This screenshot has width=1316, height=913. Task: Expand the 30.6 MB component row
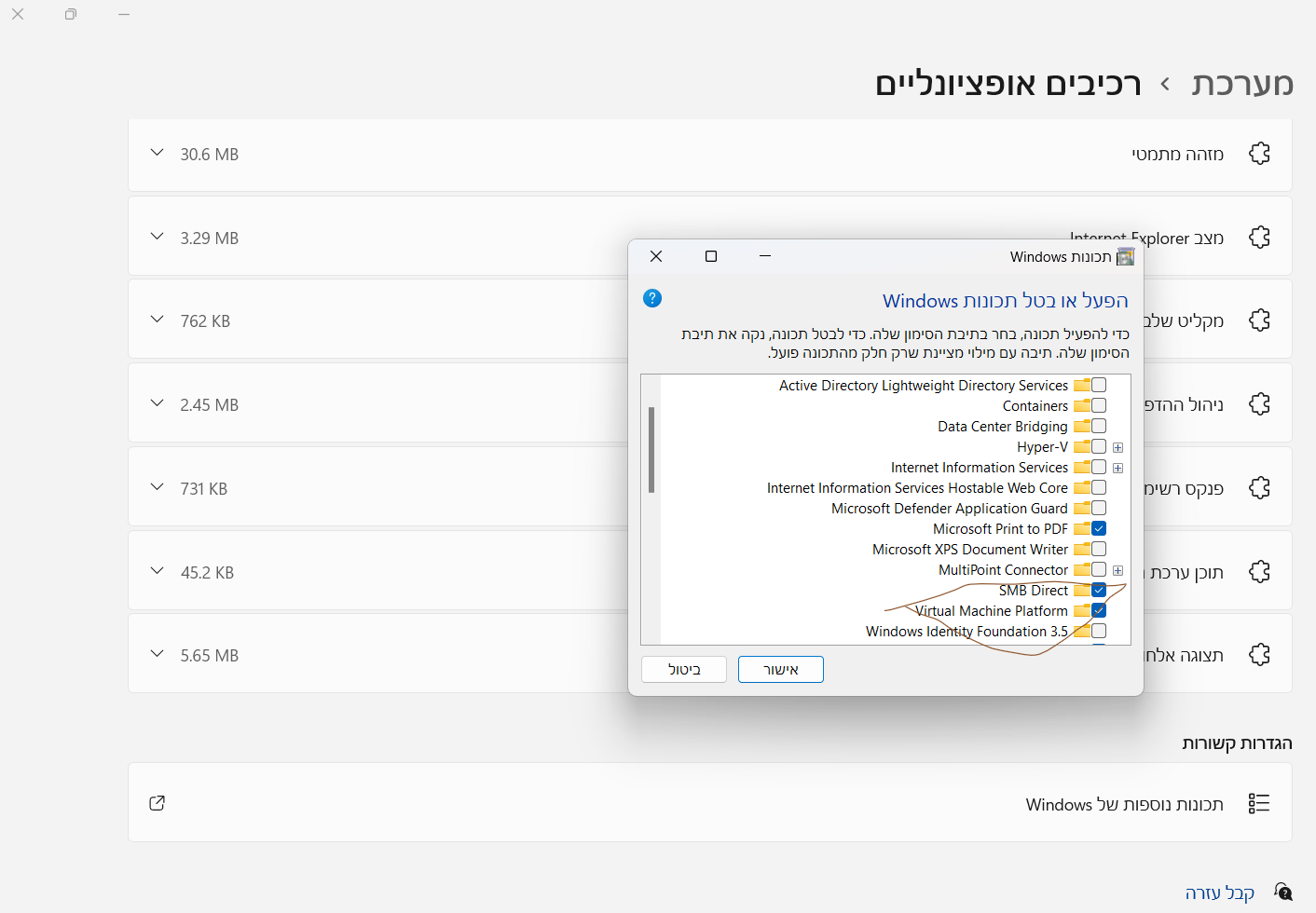pyautogui.click(x=157, y=153)
